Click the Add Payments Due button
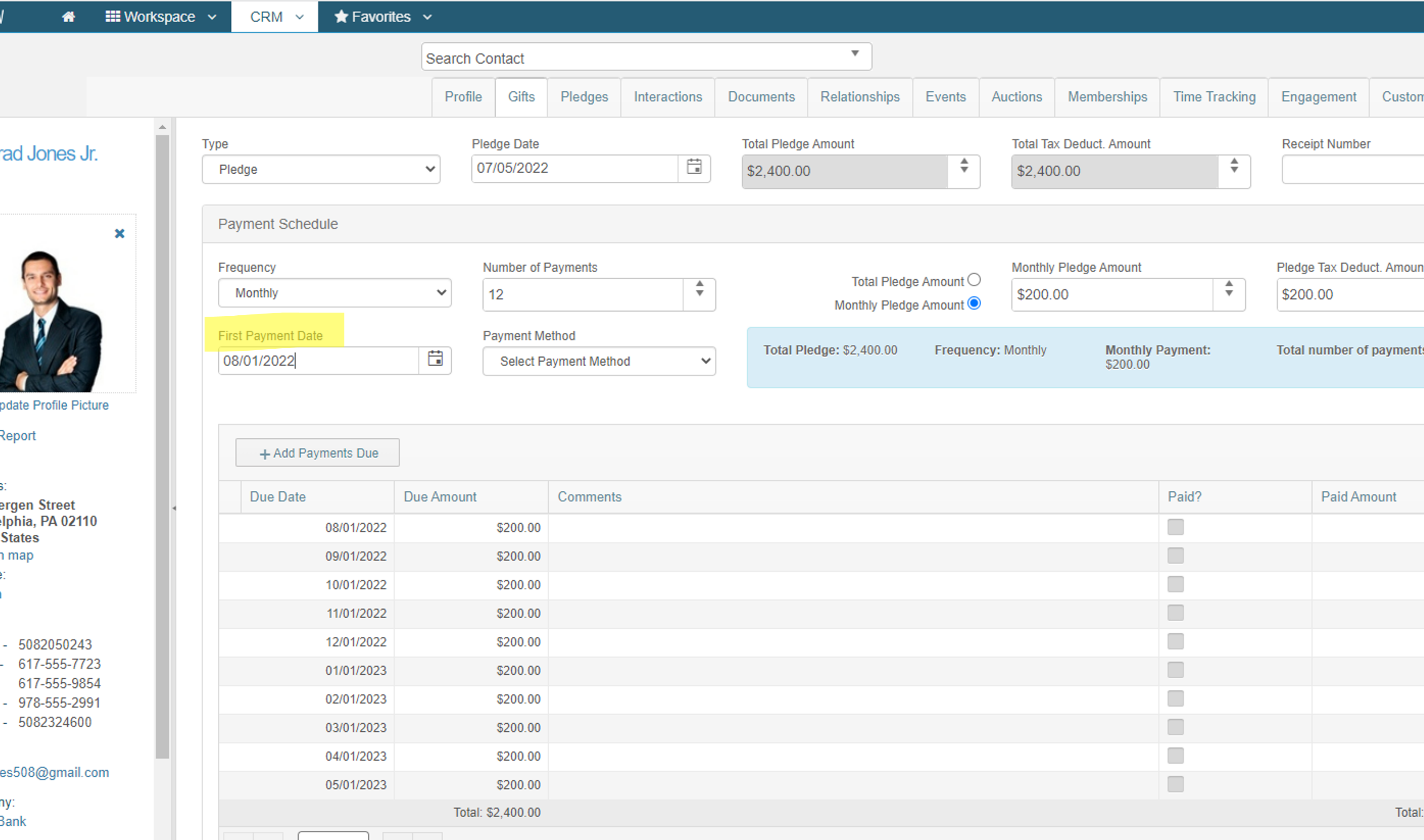The height and width of the screenshot is (840, 1424). (x=317, y=453)
